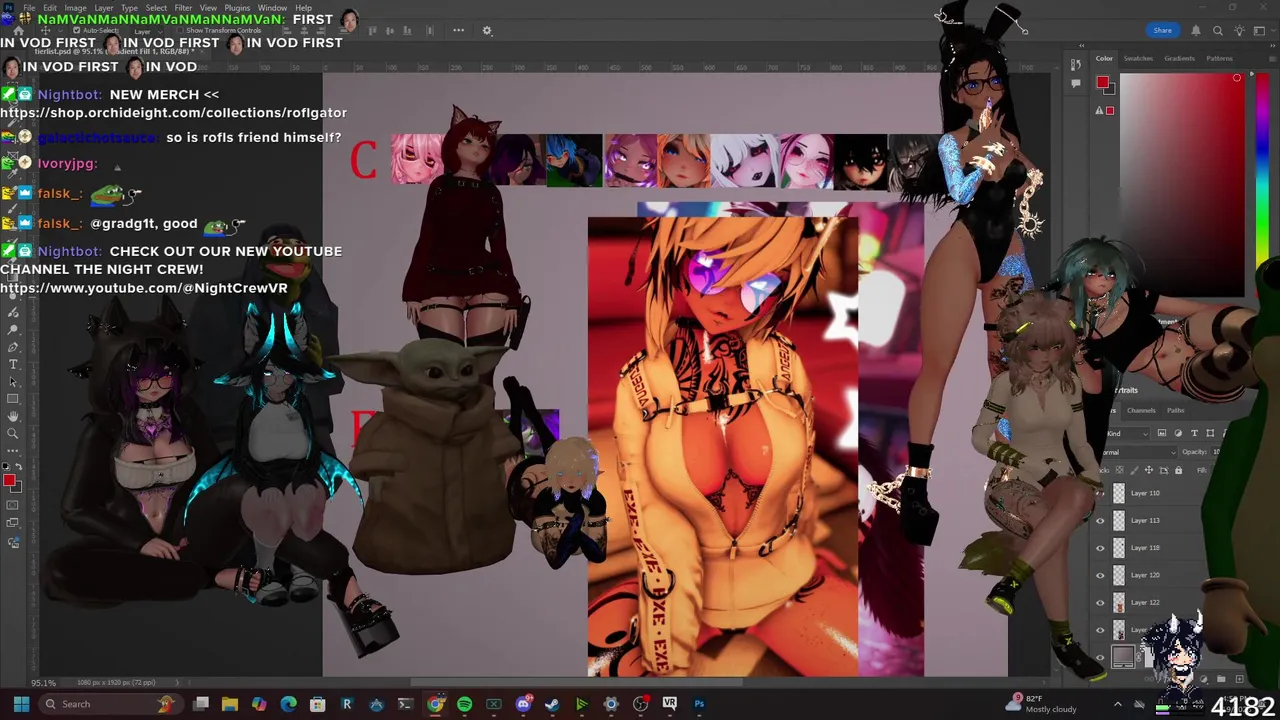The width and height of the screenshot is (1280, 720).
Task: Open the blend mode dropdown
Action: click(1138, 452)
